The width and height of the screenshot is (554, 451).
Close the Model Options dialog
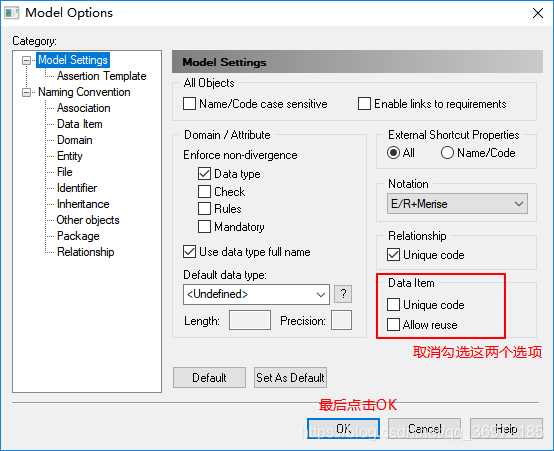coord(538,13)
